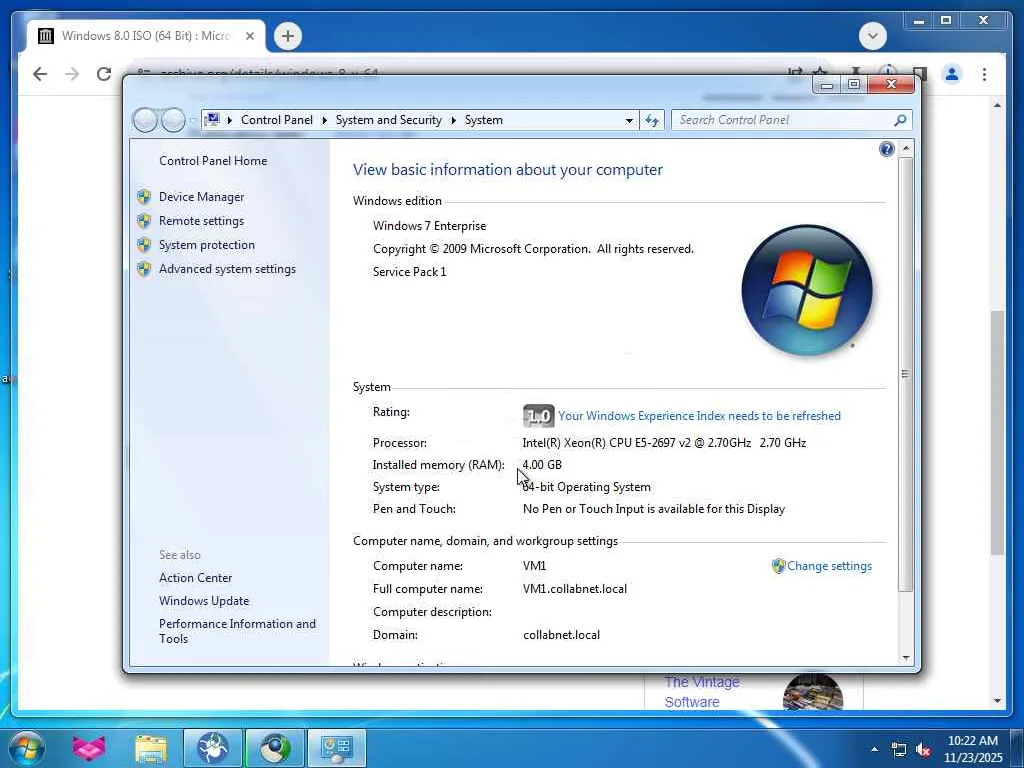Show hidden system tray icons
Screen dimensions: 1024x768
tap(874, 749)
